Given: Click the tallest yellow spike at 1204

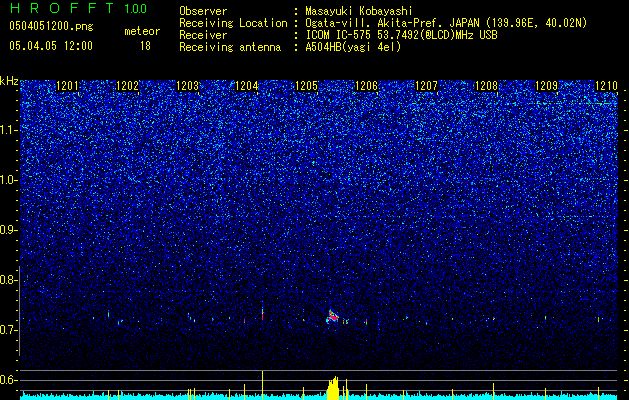Looking at the screenshot, I should [x=262, y=385].
